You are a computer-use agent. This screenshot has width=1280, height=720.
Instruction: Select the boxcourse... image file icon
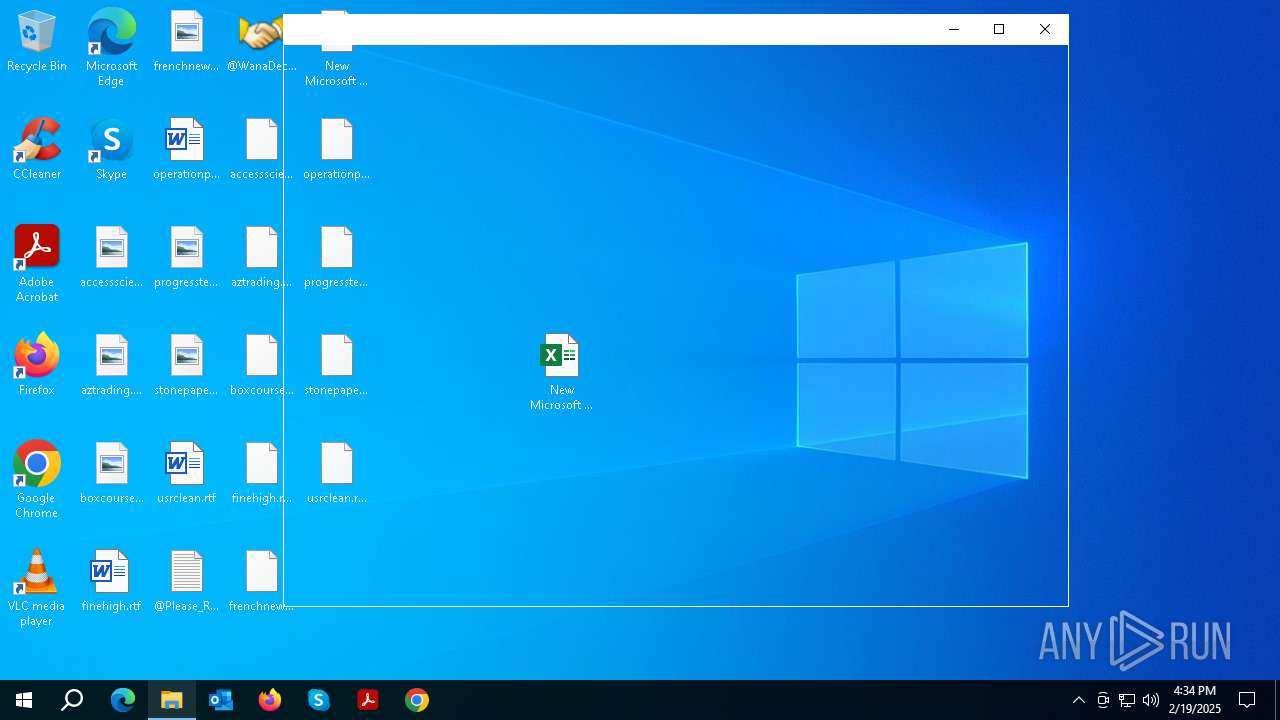tap(111, 473)
